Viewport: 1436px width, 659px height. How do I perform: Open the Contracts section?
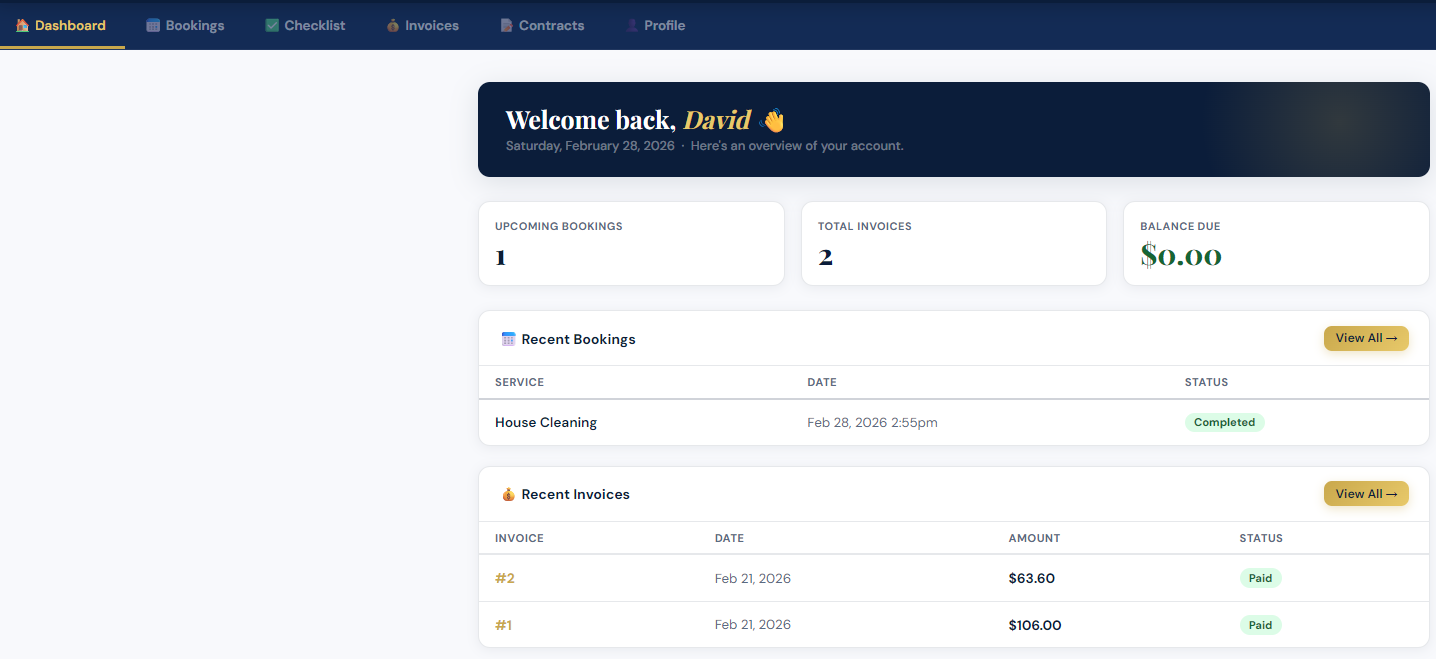point(542,24)
